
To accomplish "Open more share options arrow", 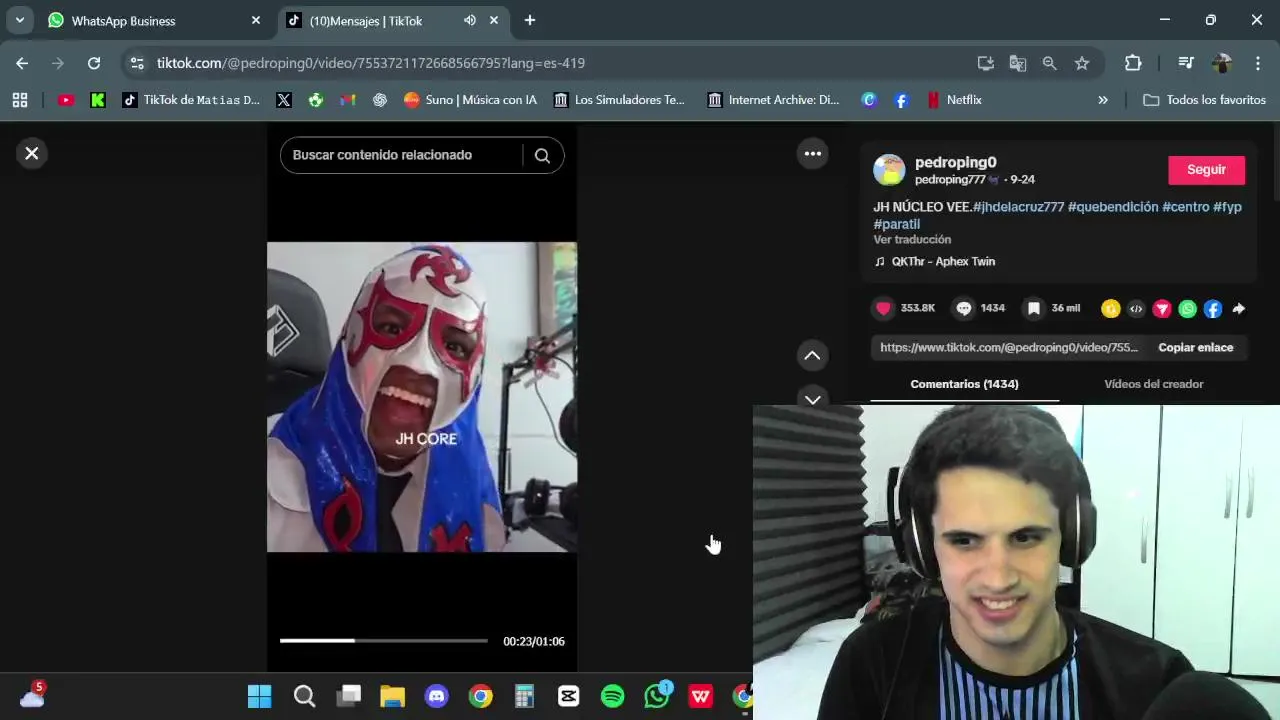I will pos(1239,309).
